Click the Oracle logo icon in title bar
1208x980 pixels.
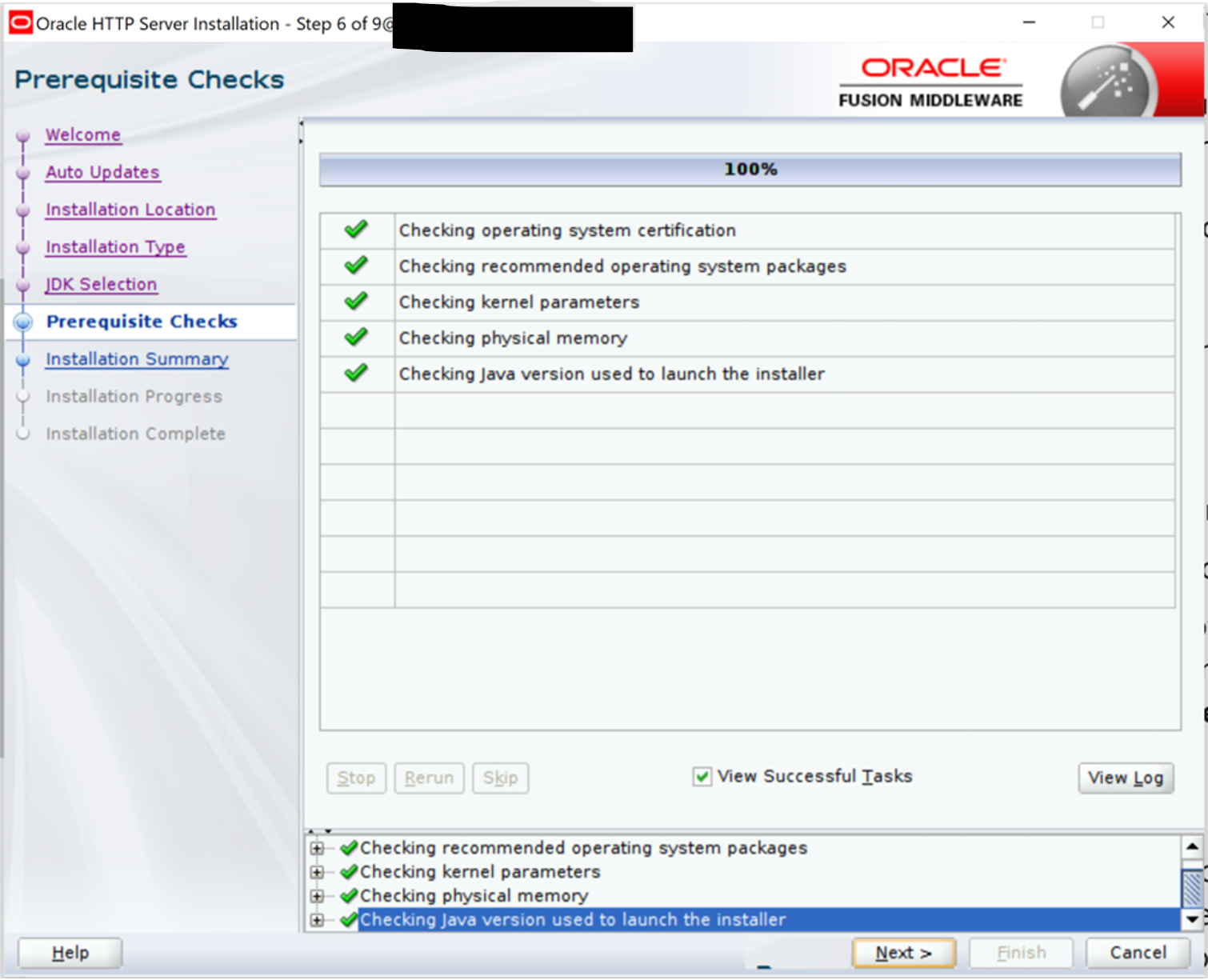point(20,23)
